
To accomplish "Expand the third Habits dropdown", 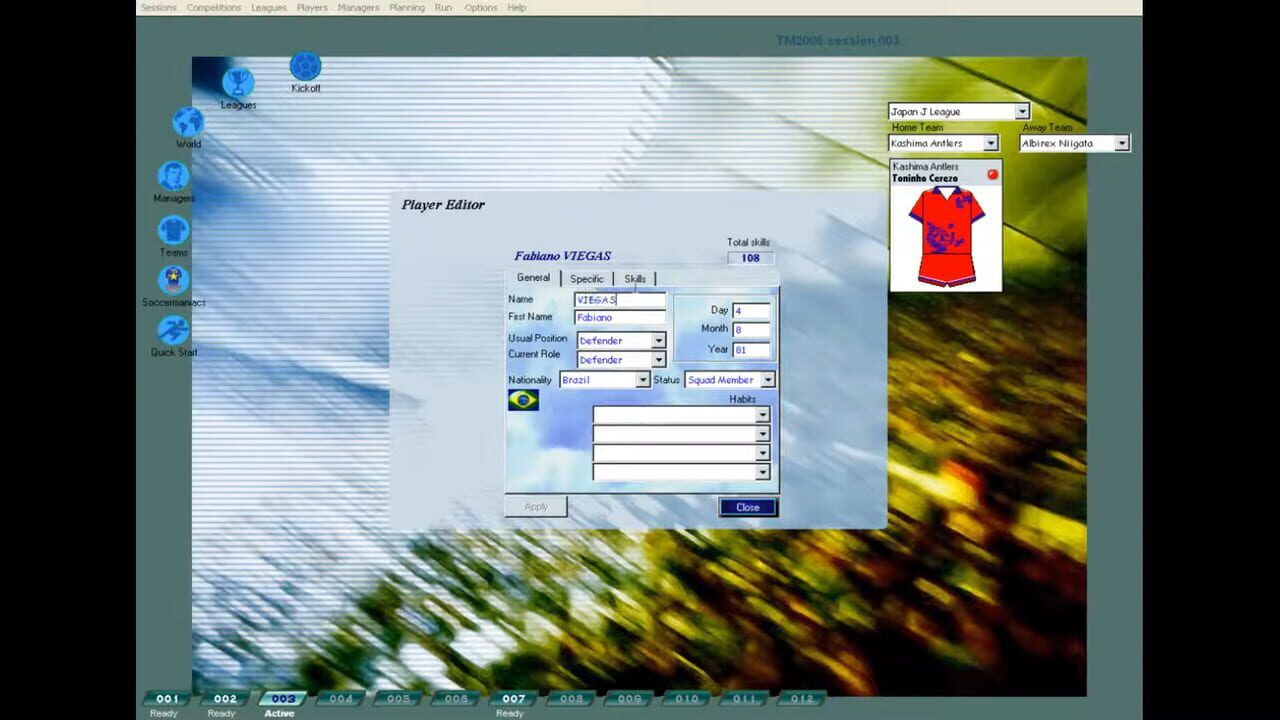I will [x=762, y=453].
